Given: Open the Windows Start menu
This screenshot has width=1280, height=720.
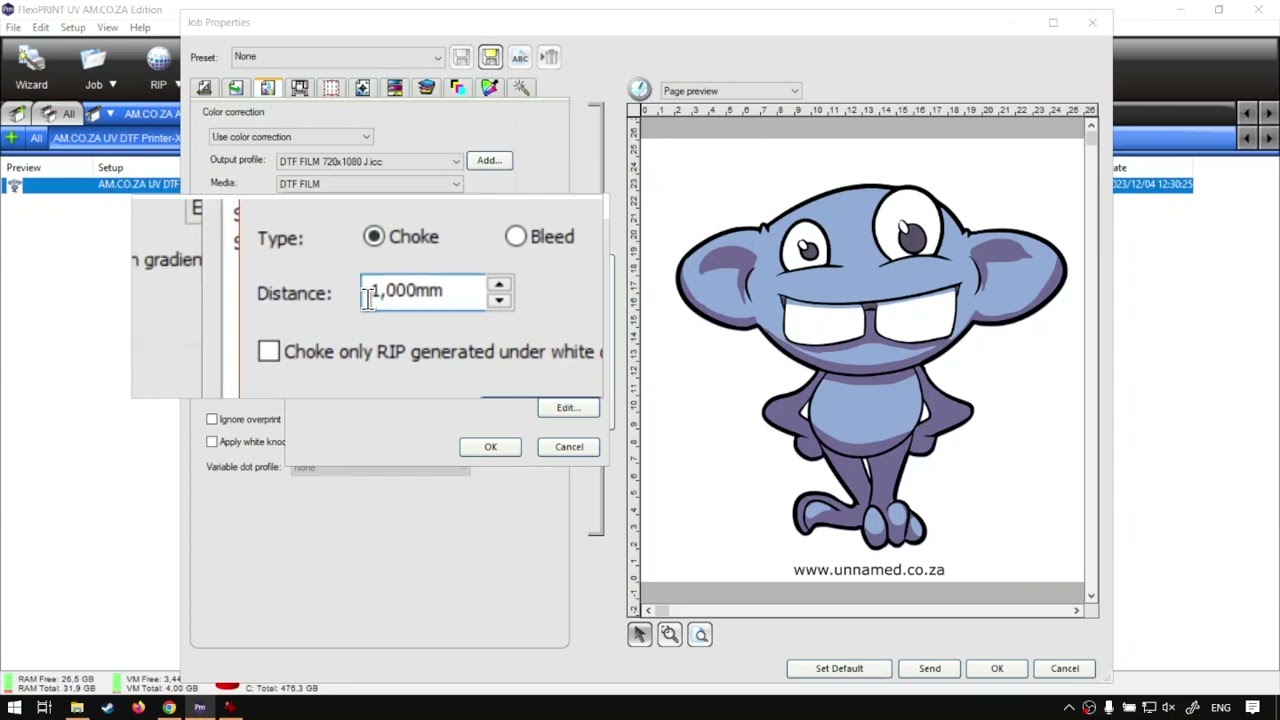Looking at the screenshot, I should tap(14, 708).
